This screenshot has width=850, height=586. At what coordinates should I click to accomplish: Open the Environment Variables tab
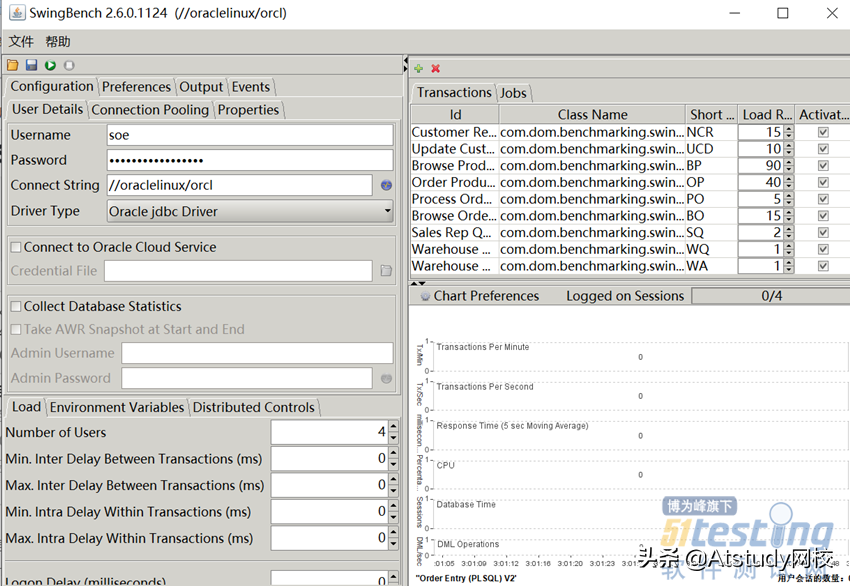tap(117, 407)
